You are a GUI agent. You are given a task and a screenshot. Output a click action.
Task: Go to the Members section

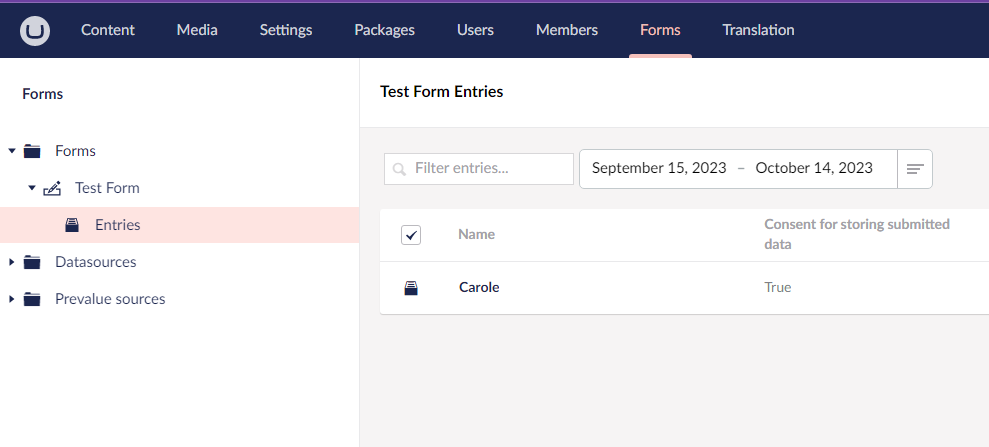pyautogui.click(x=567, y=30)
